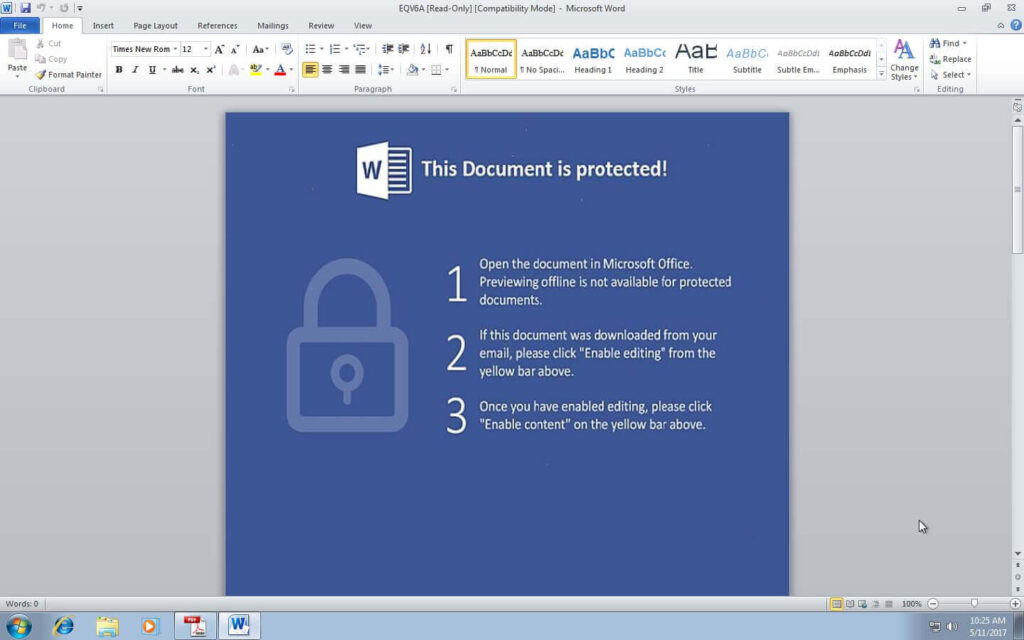This screenshot has height=640, width=1024.
Task: Click the Clear Formatting icon
Action: 287,49
